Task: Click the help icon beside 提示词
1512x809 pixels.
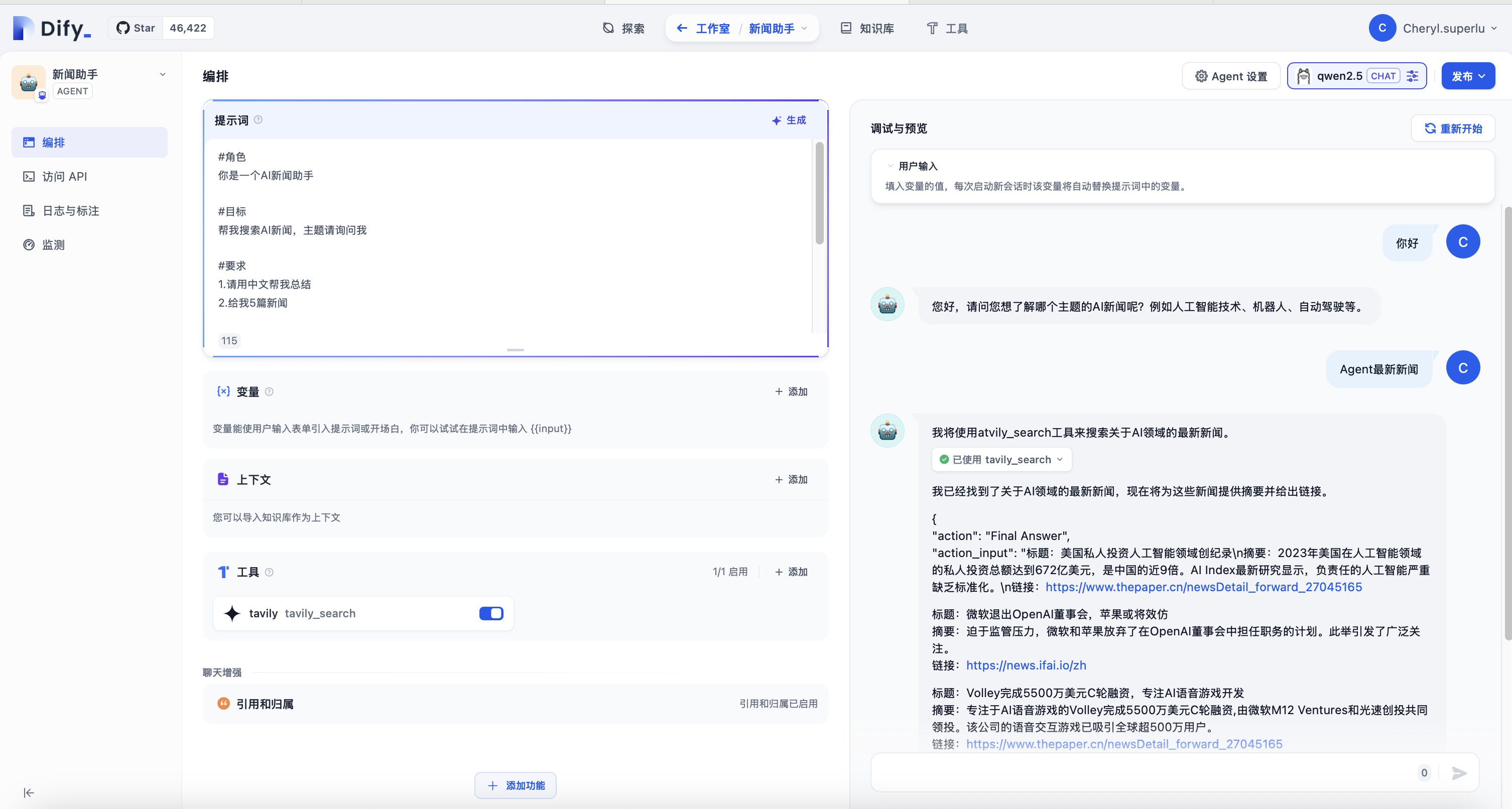Action: [258, 119]
